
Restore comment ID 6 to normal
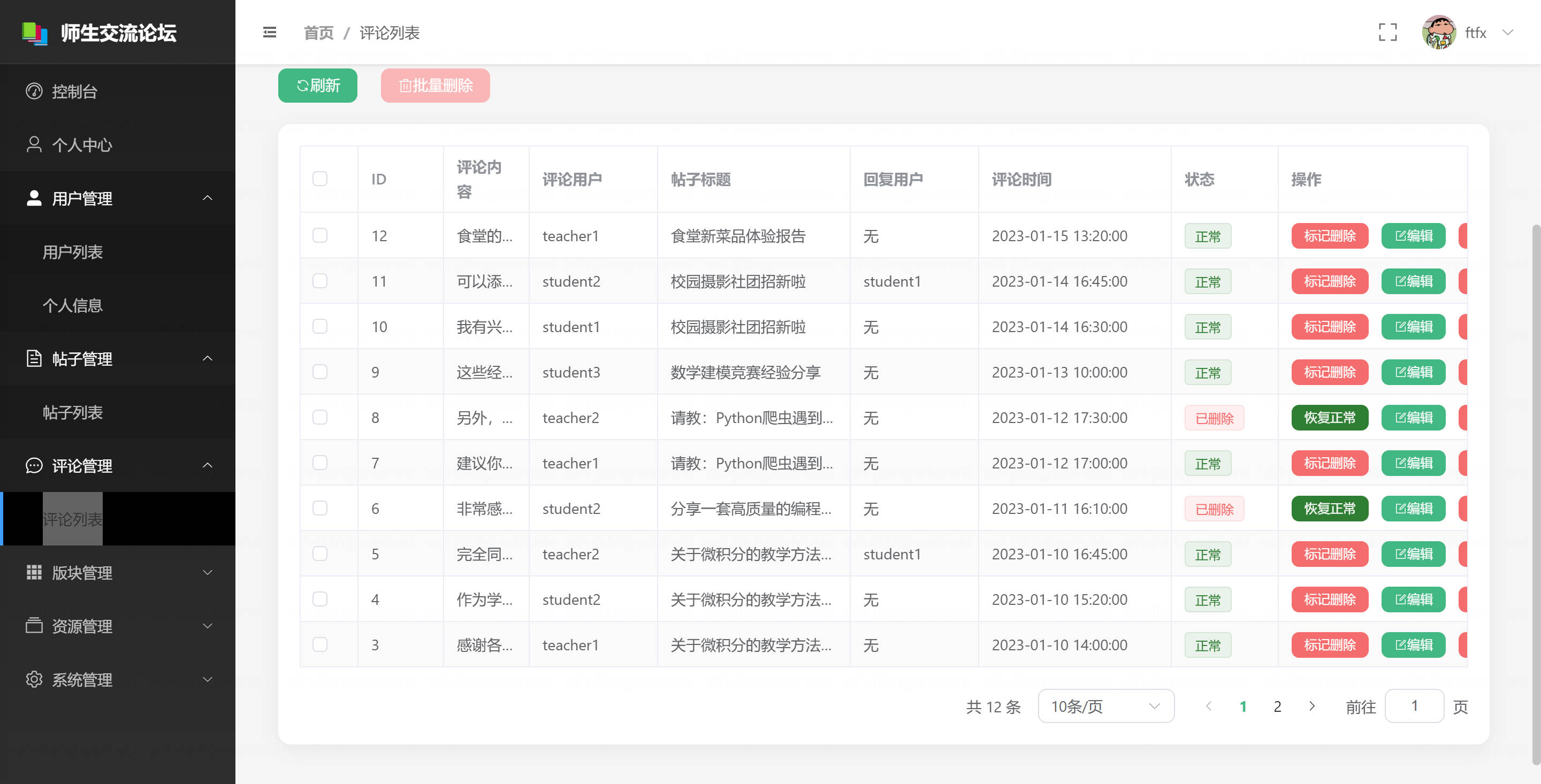1329,508
